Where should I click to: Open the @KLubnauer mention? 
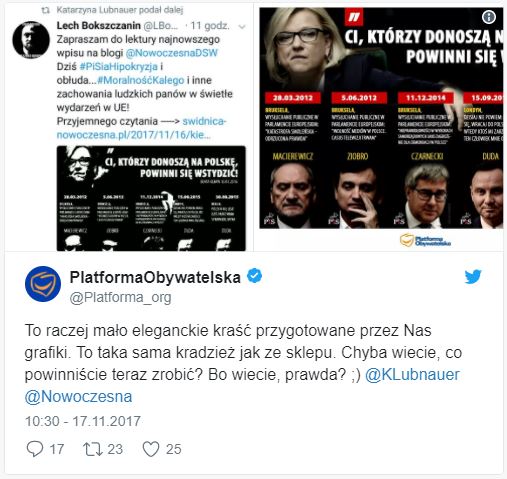(412, 375)
